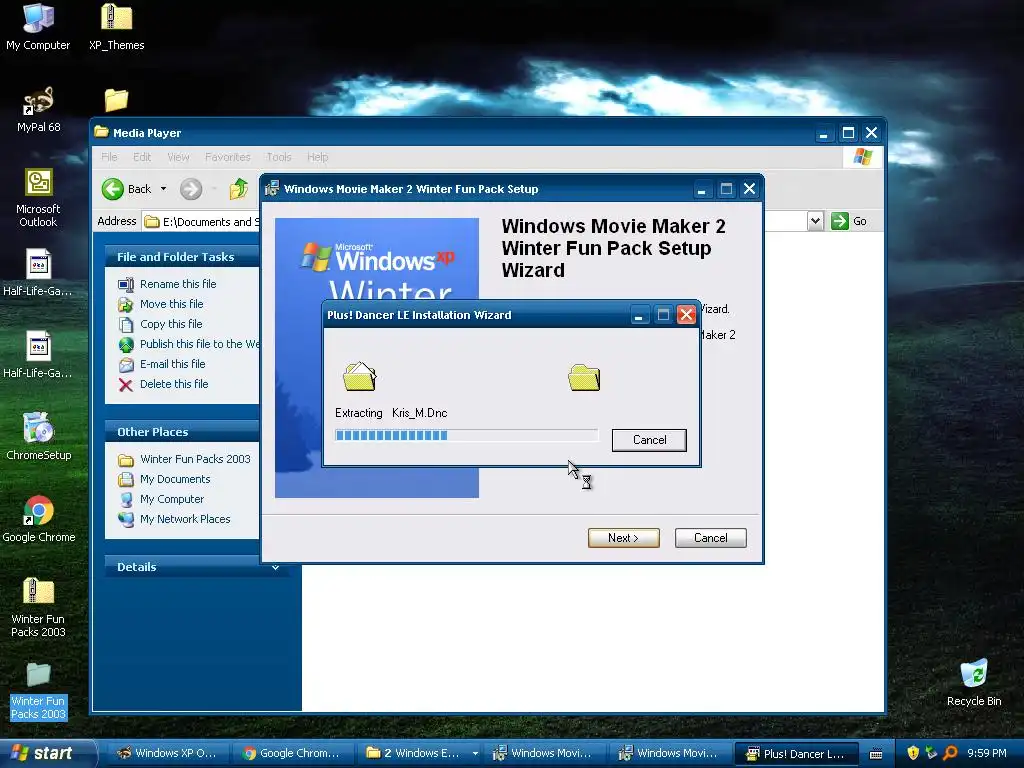Launch Google Chrome from desktop
Image resolution: width=1024 pixels, height=768 pixels.
[39, 519]
